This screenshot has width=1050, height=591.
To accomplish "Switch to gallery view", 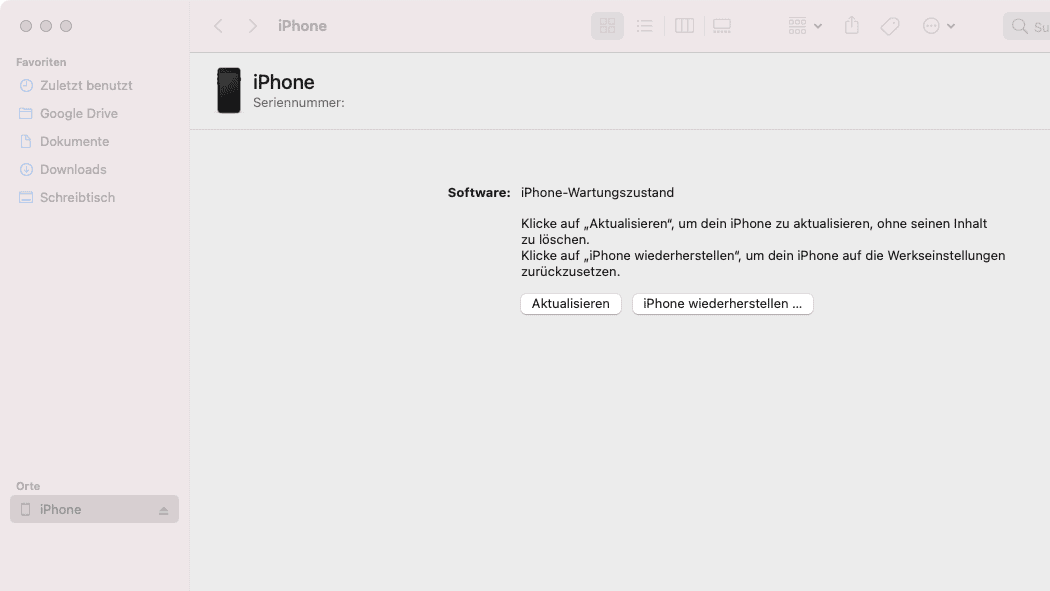I will click(721, 26).
